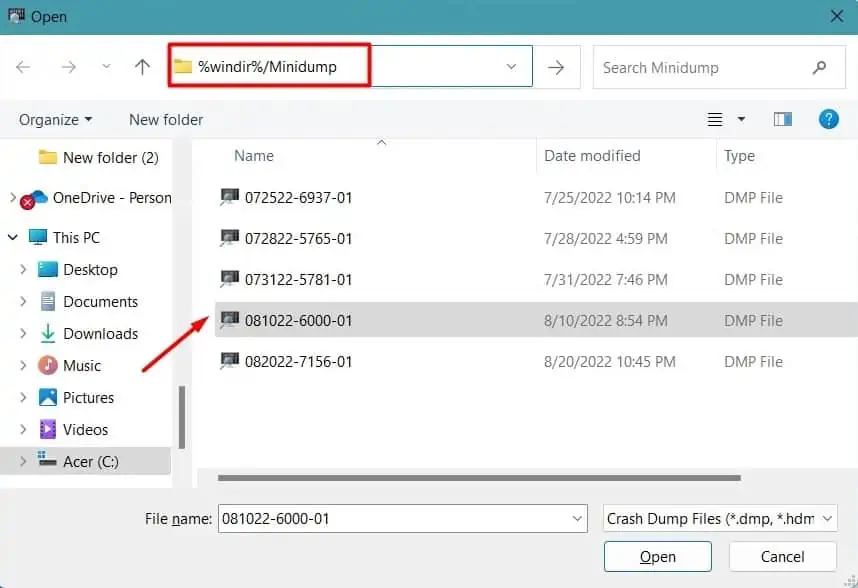The height and width of the screenshot is (588, 858).
Task: Select file 072522-6937-01
Action: [298, 197]
